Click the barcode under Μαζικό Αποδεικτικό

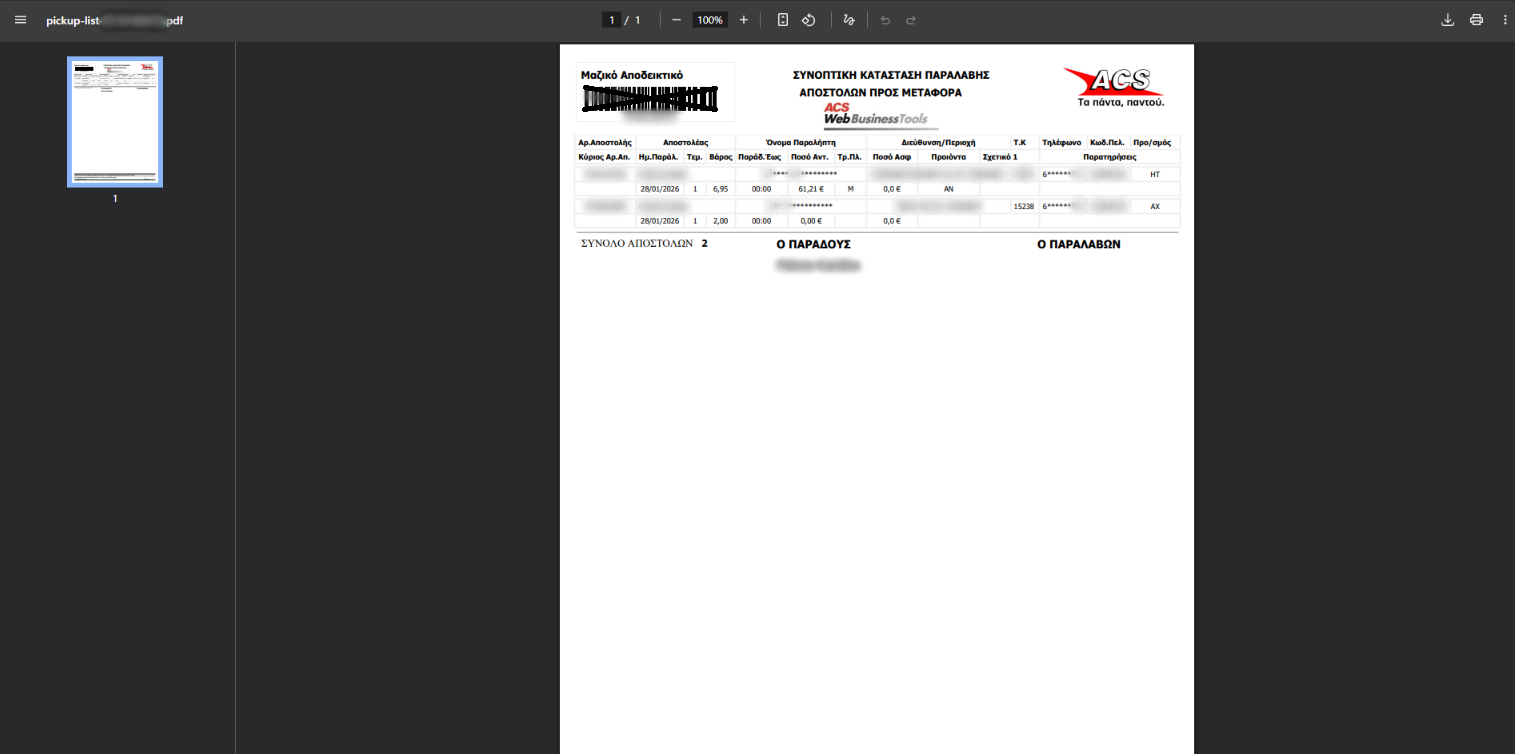pyautogui.click(x=651, y=99)
